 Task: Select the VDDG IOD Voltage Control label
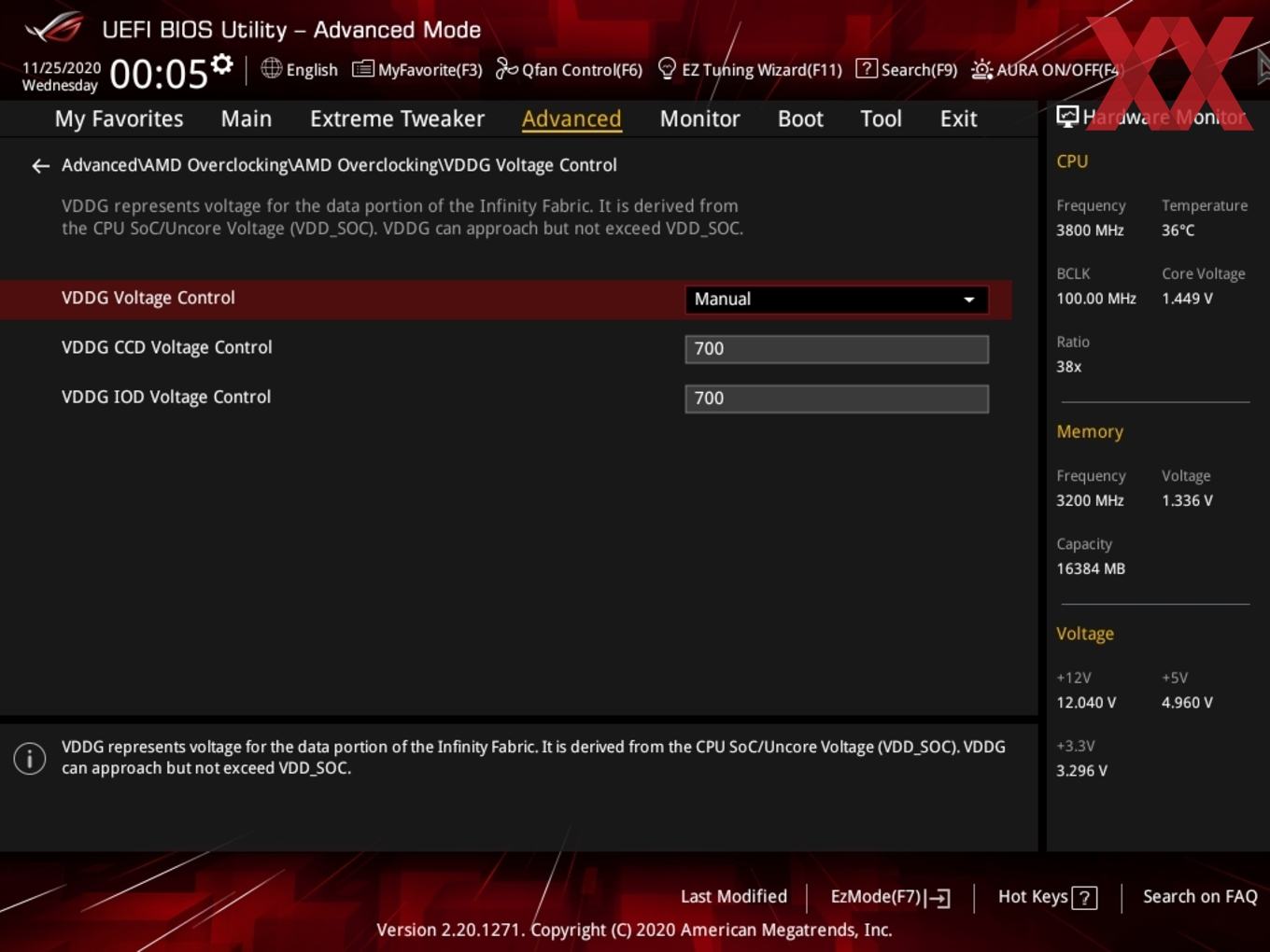coord(166,397)
